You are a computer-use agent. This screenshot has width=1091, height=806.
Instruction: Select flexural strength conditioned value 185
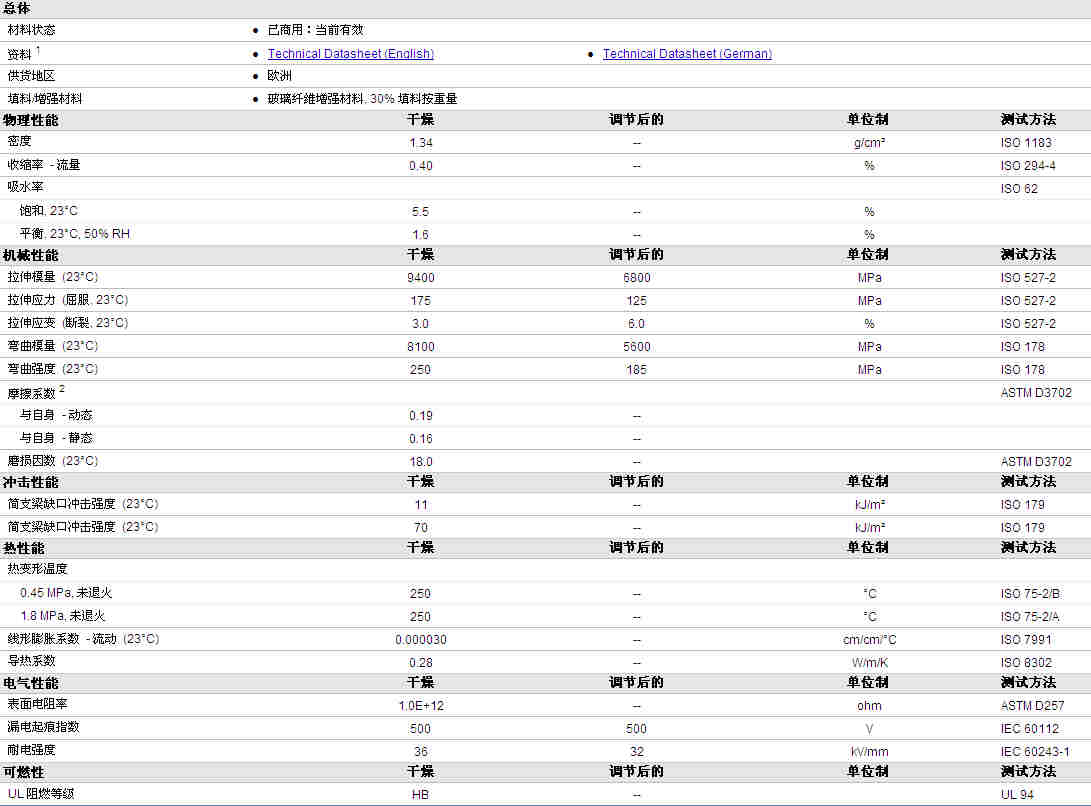coord(636,370)
